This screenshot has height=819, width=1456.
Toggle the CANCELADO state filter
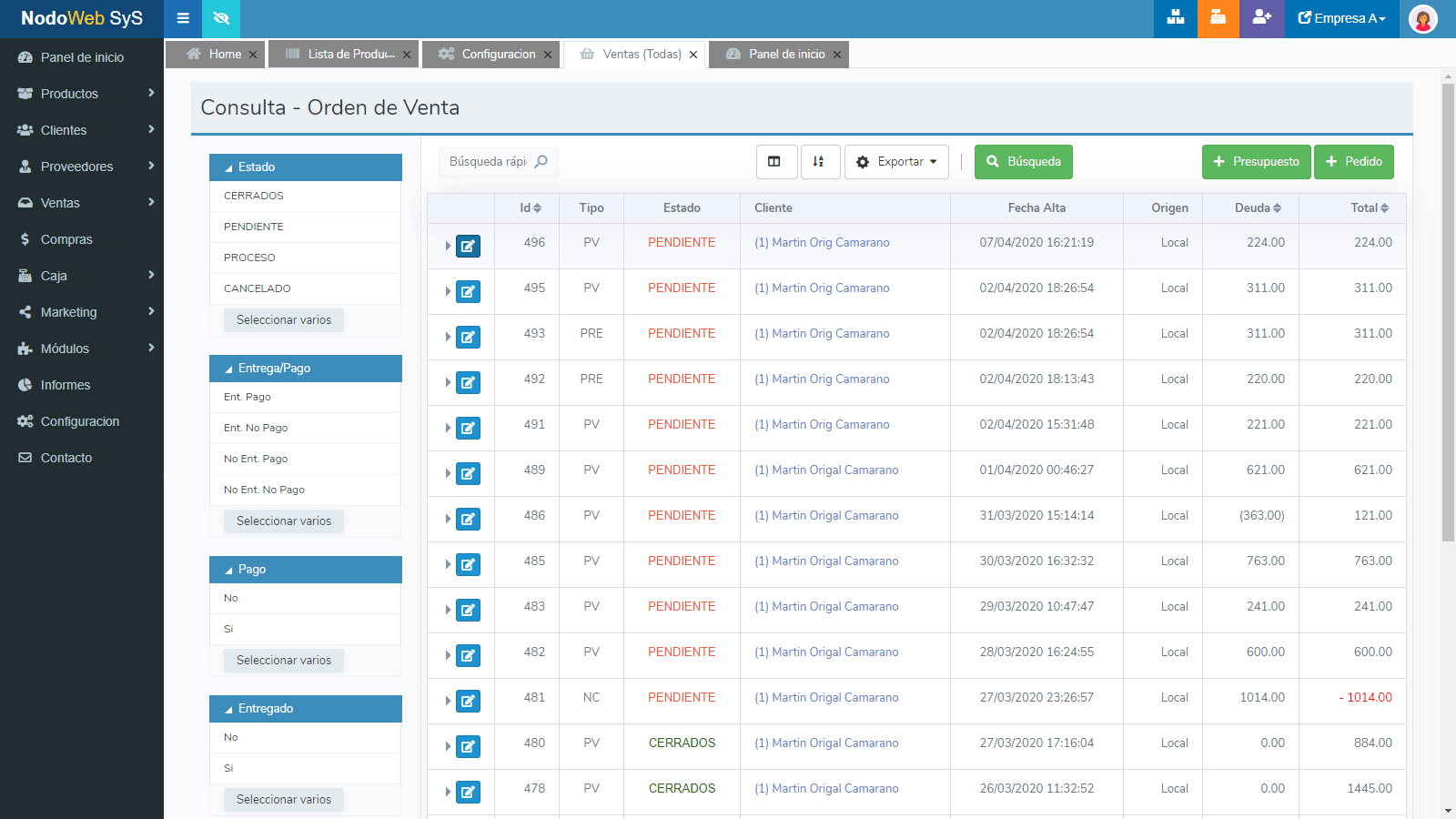point(258,288)
